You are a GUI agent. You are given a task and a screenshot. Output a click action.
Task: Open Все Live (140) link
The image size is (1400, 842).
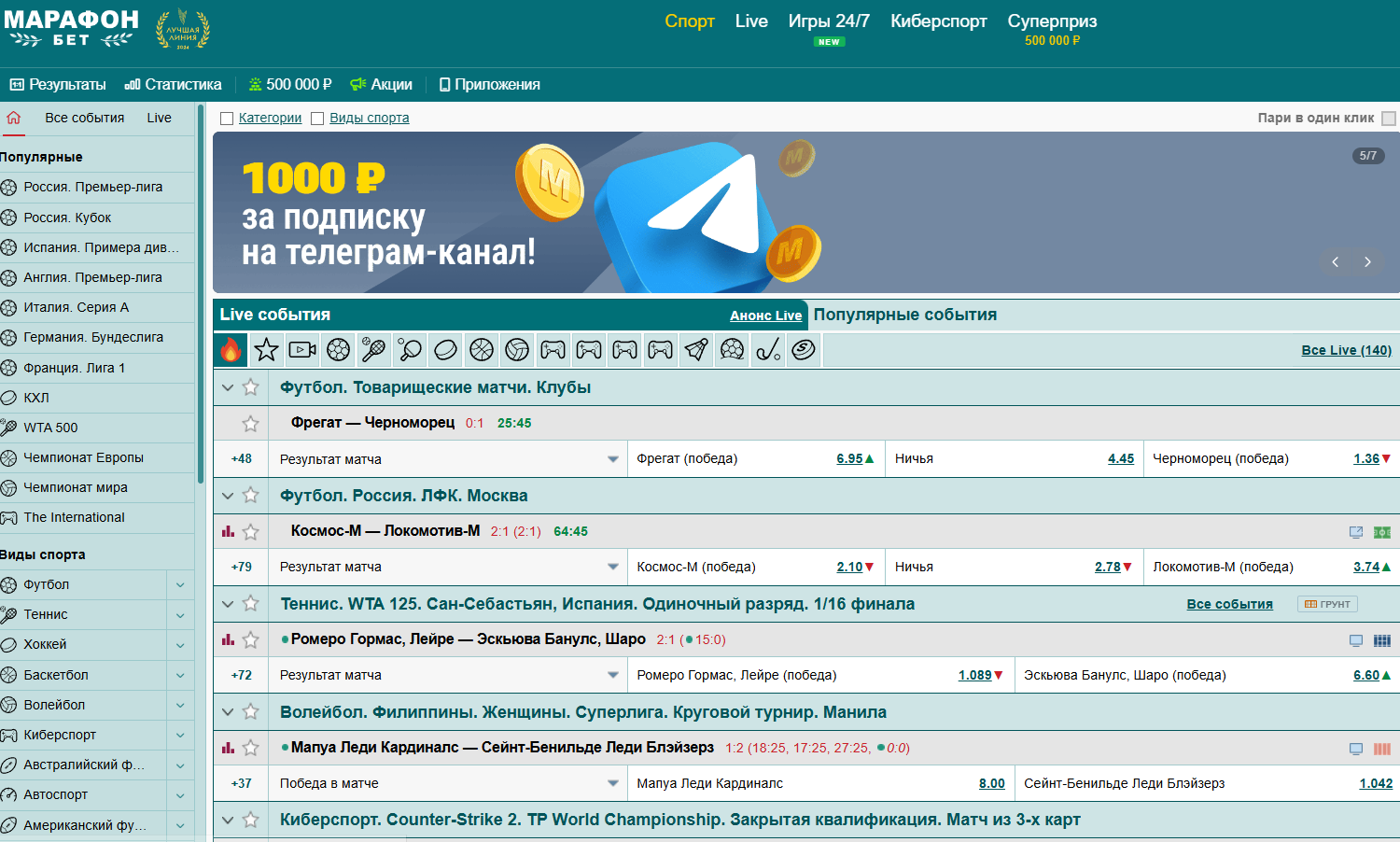coord(1346,350)
